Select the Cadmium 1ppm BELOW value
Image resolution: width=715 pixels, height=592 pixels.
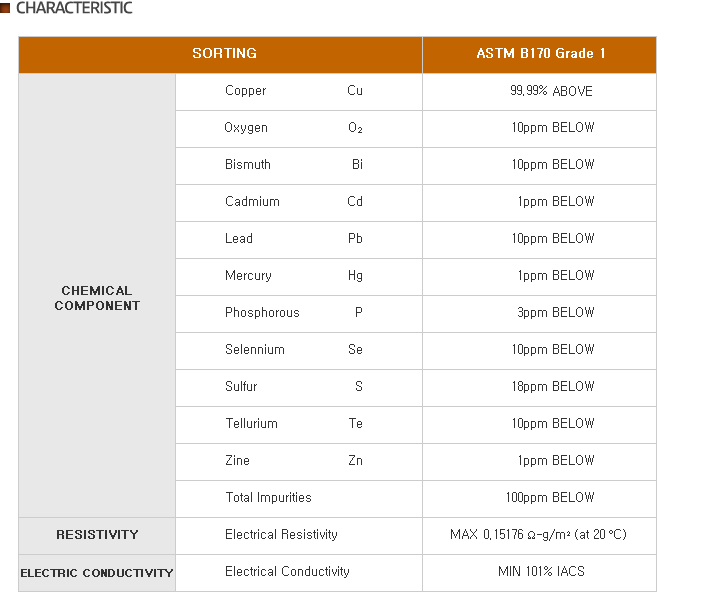(555, 202)
